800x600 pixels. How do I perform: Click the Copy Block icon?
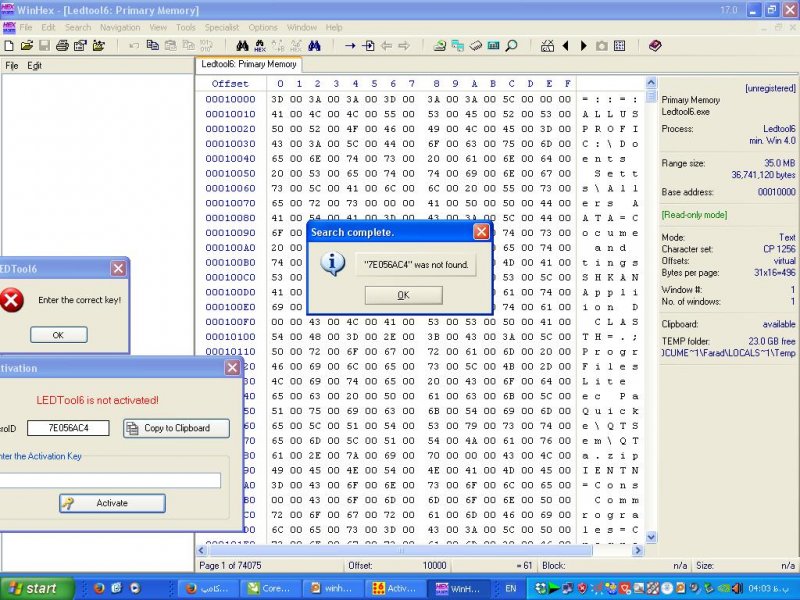tap(152, 46)
